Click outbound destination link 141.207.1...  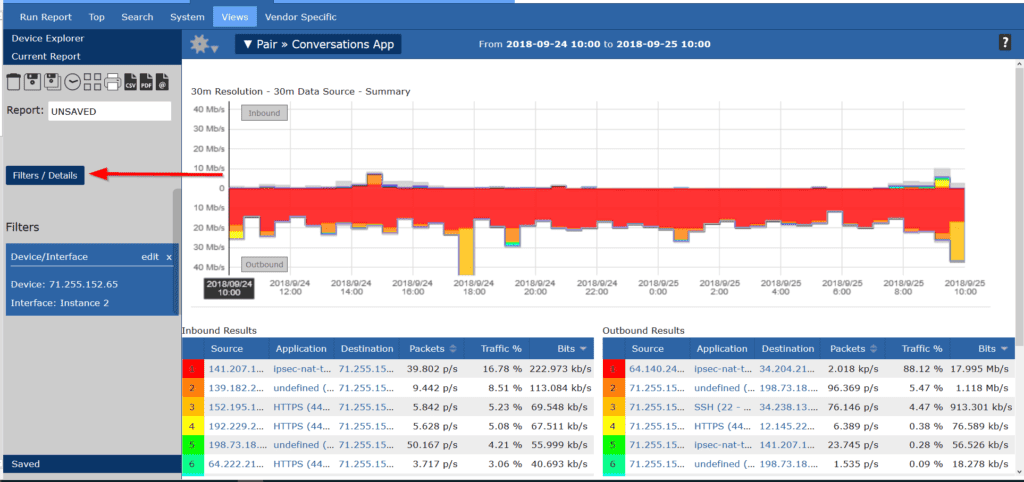coord(787,445)
